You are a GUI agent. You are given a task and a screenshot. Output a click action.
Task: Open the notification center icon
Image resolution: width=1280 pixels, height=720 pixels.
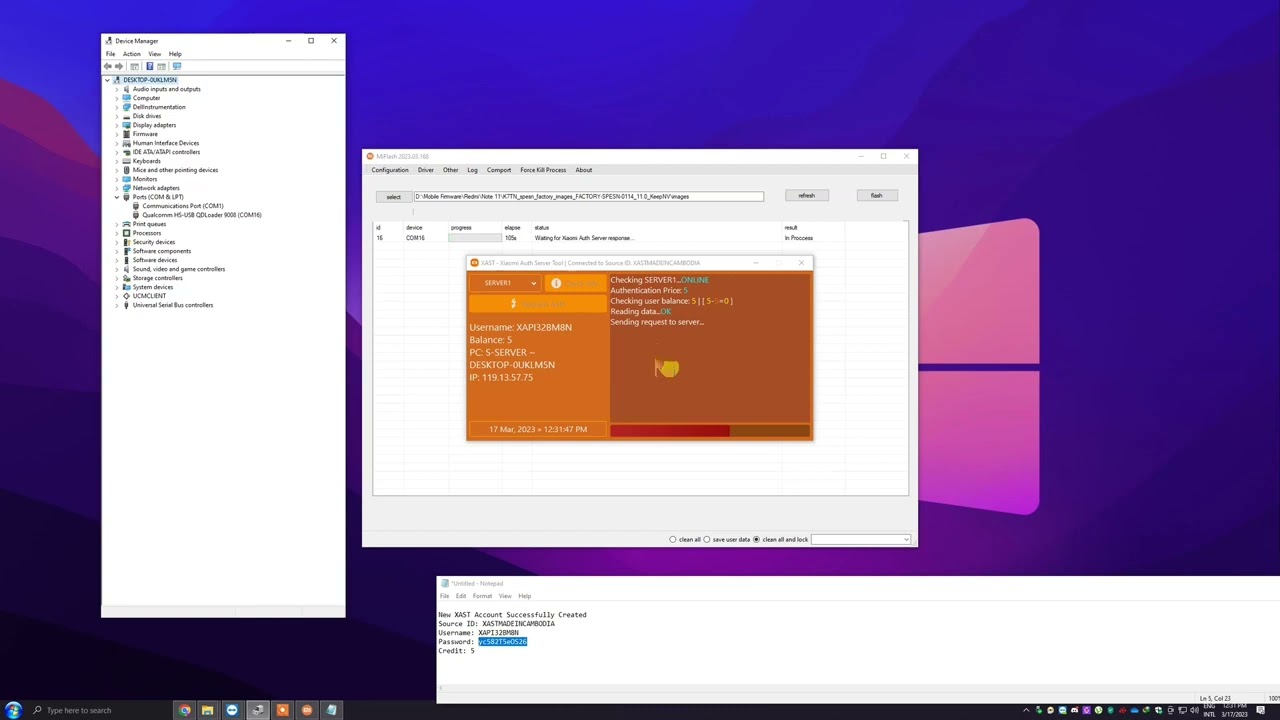(x=1261, y=710)
